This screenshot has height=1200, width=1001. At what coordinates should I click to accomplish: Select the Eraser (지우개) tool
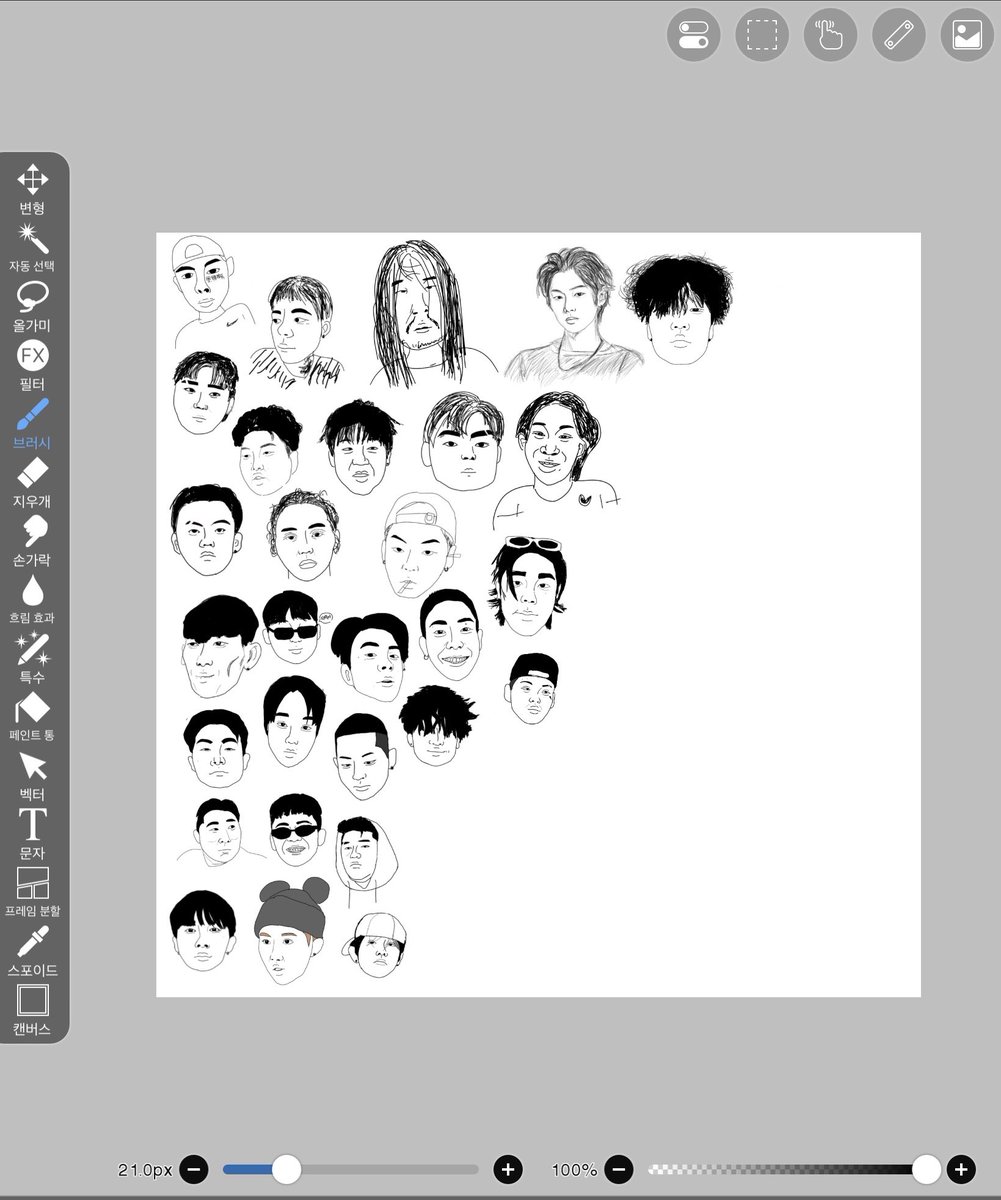(x=33, y=482)
